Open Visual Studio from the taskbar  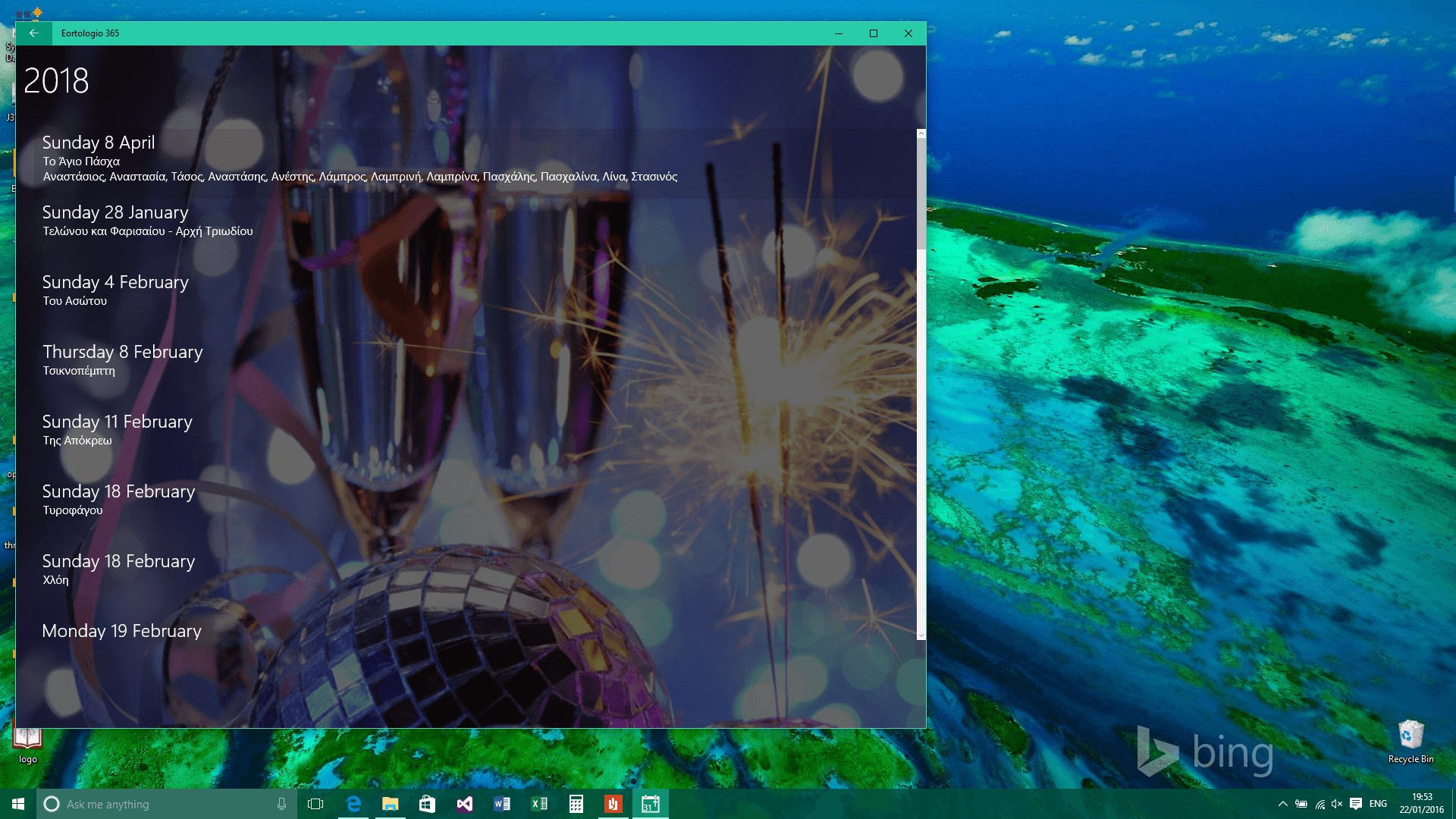coord(464,804)
